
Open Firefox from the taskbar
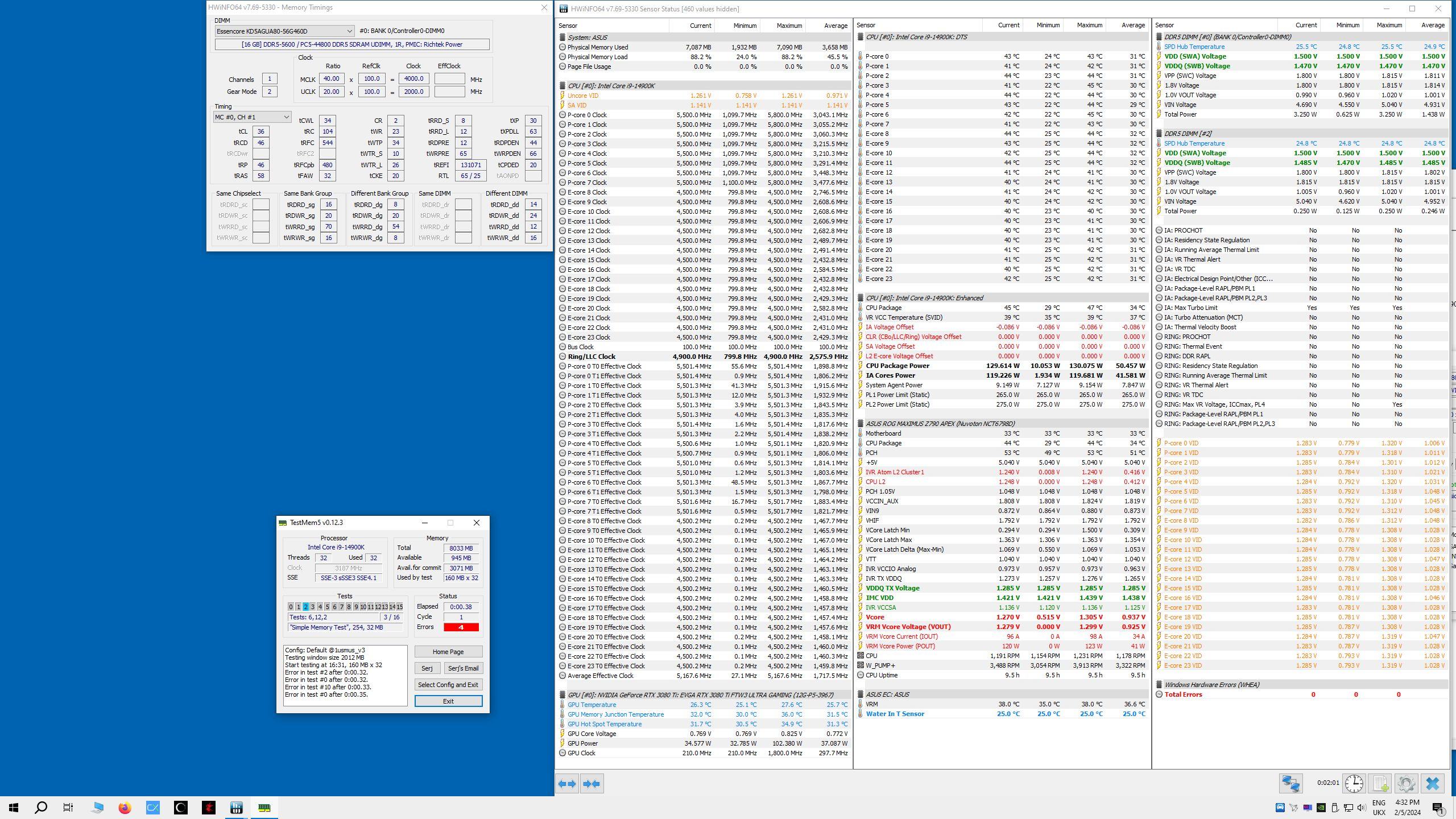point(125,807)
